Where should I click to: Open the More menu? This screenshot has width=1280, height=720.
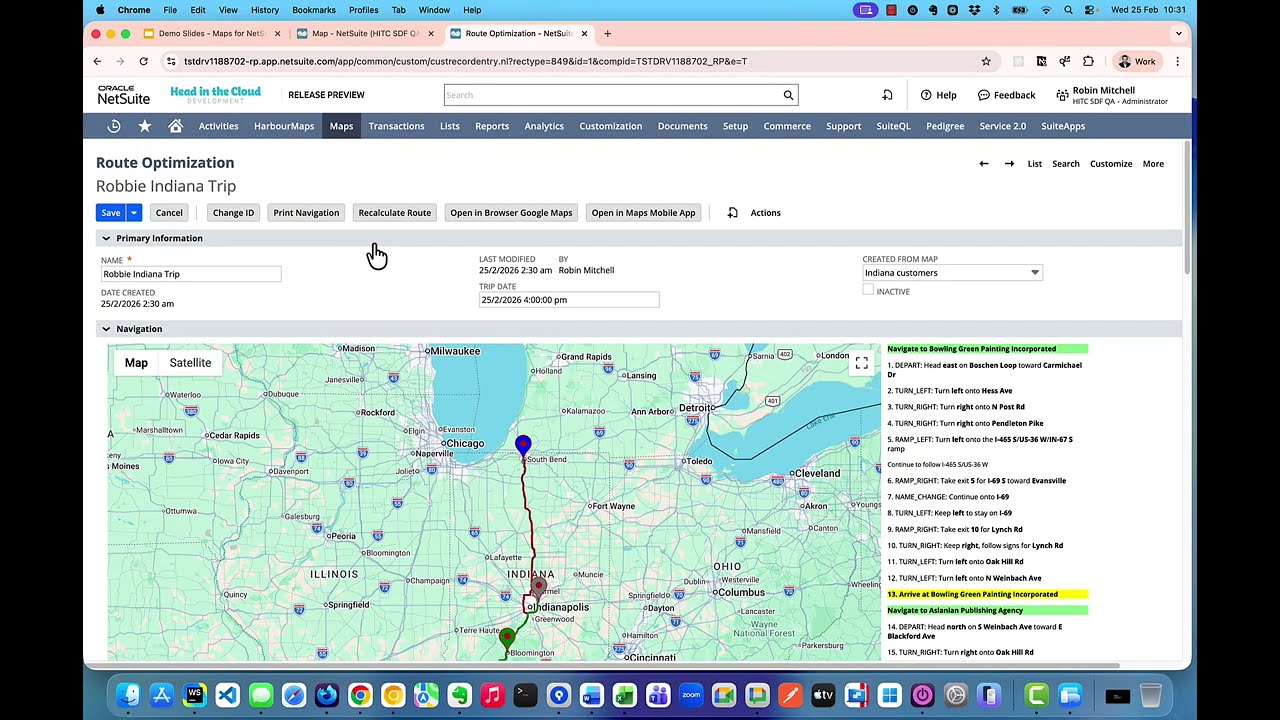pos(1153,164)
